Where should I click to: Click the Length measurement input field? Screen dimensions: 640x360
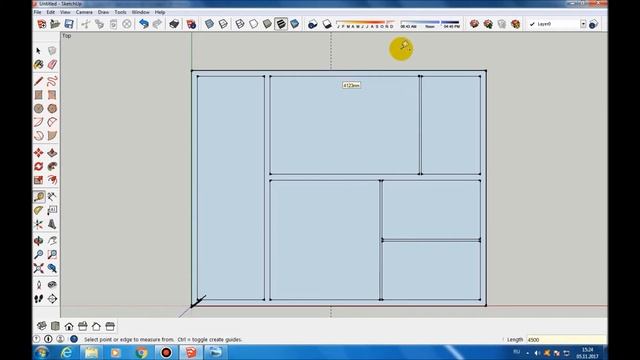[x=566, y=340]
